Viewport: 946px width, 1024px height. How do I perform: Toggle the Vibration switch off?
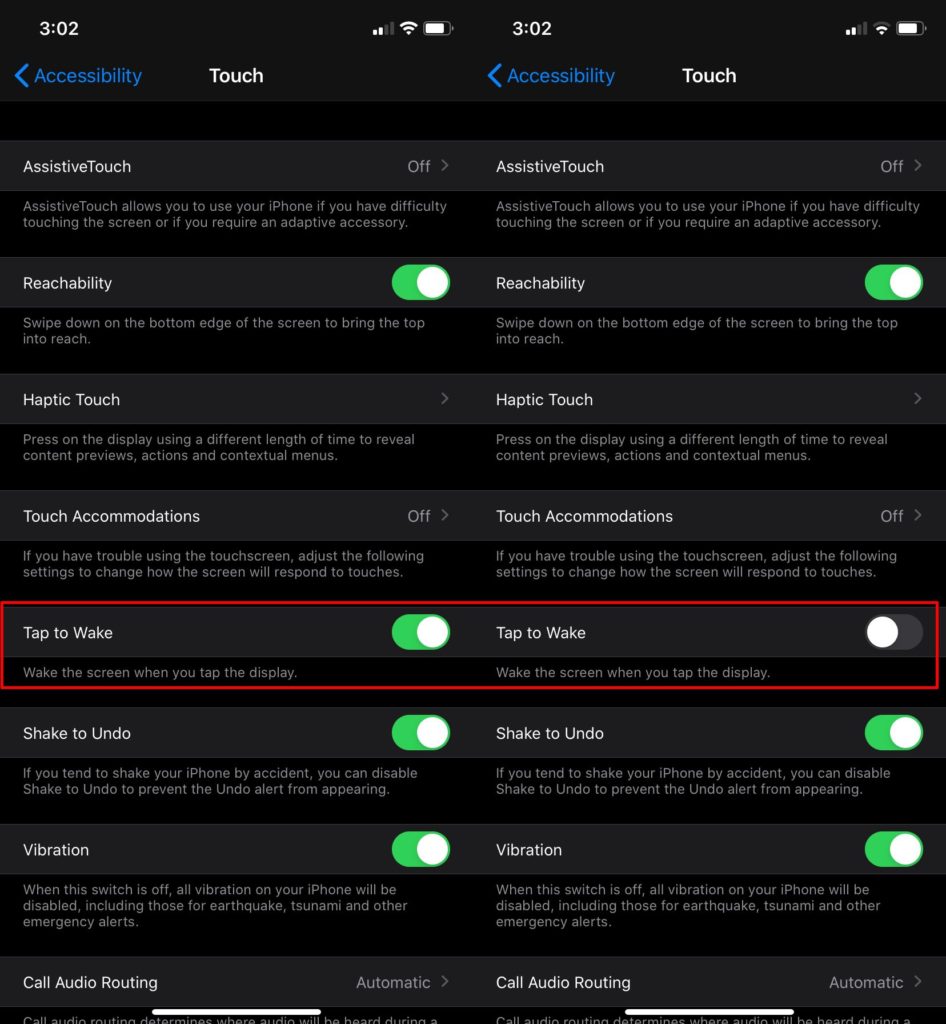420,849
